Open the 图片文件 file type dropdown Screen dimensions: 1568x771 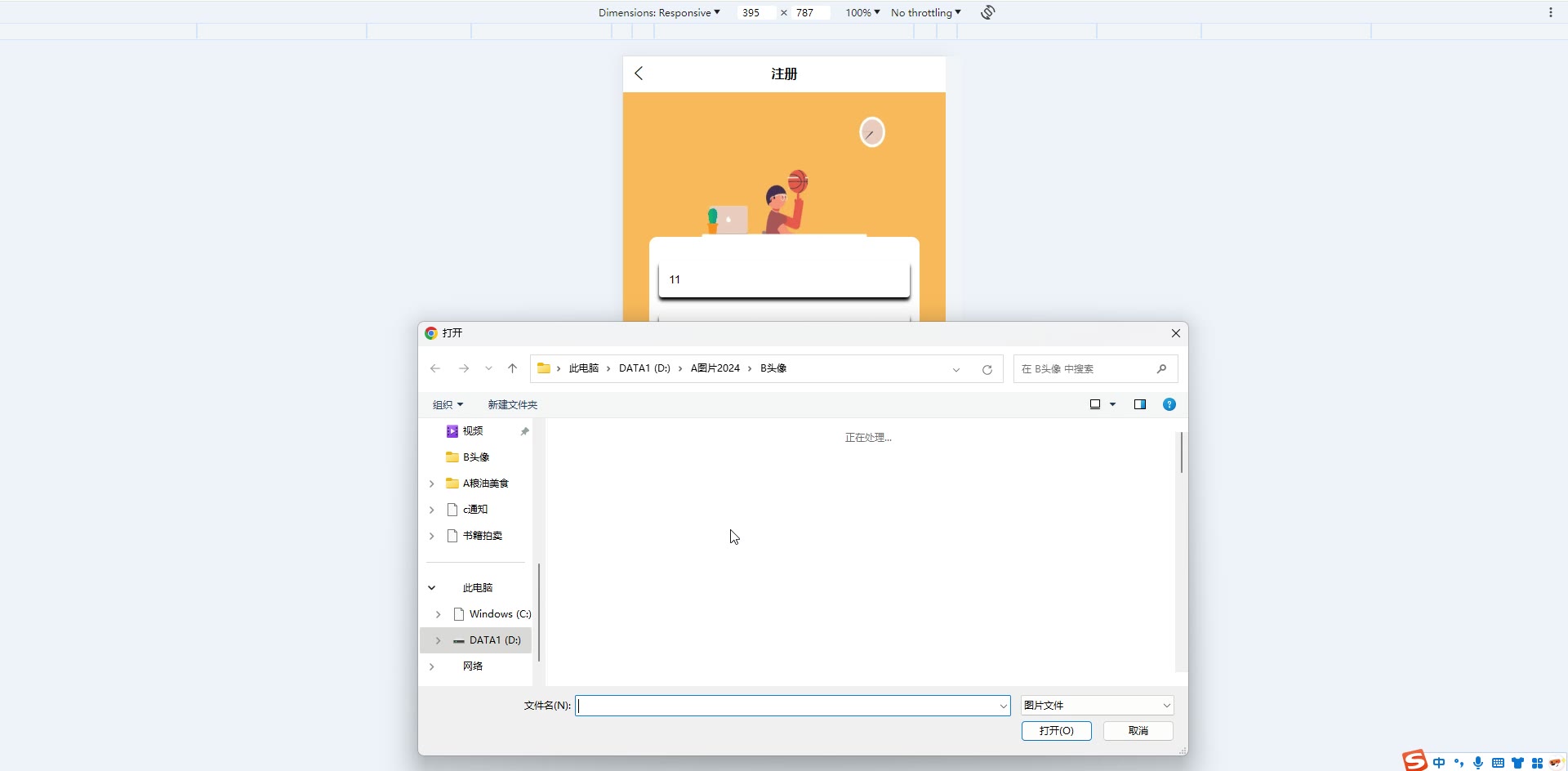pos(1097,705)
